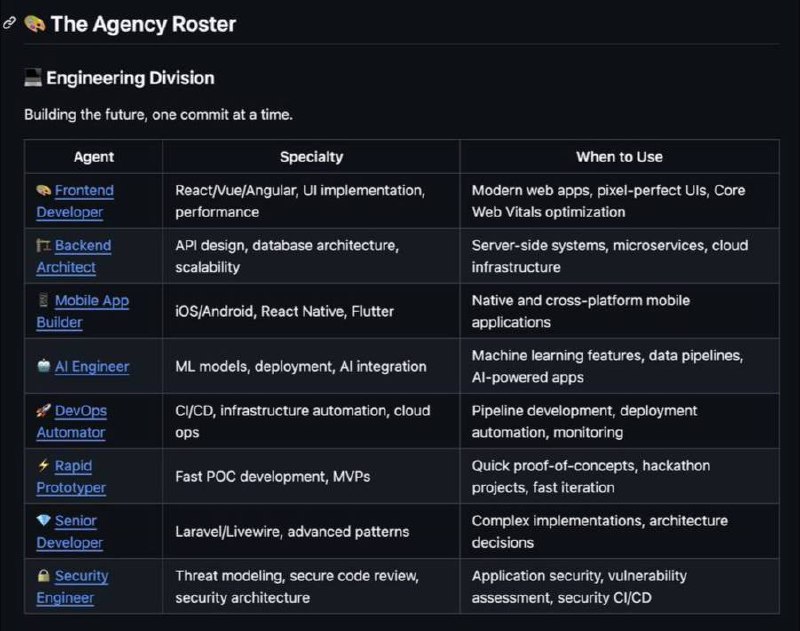Click the Agent column header
Viewport: 800px width, 631px height.
pos(94,156)
